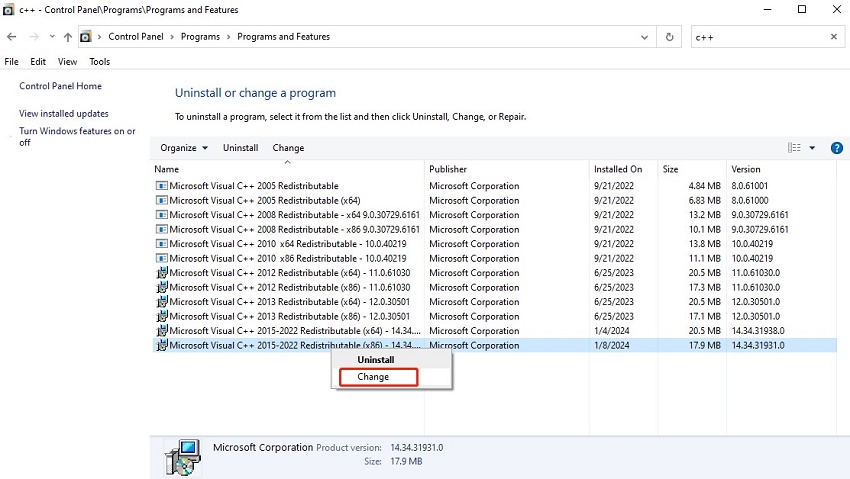Click icon of 2012 Redistributable (x64) row

162,273
